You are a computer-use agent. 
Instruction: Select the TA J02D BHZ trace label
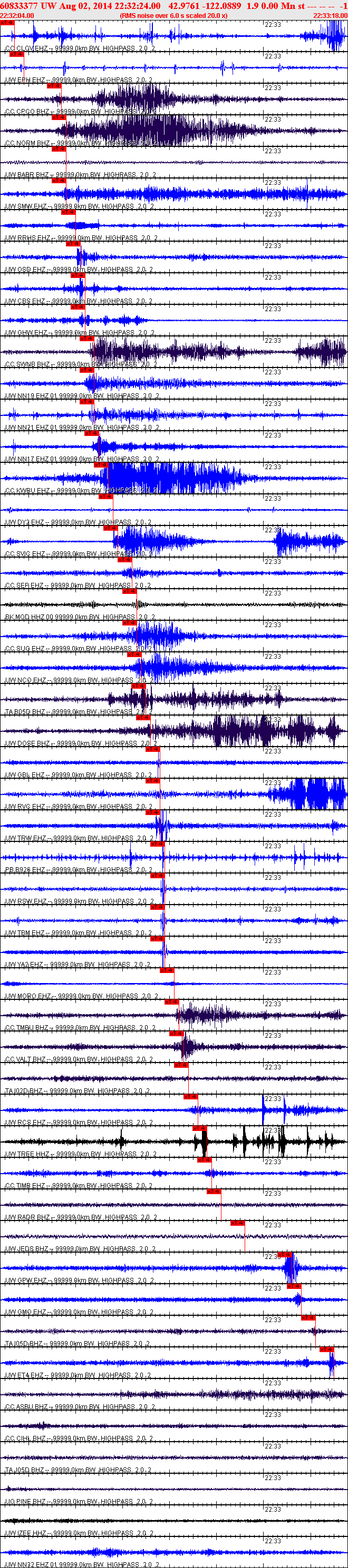pos(78,1093)
